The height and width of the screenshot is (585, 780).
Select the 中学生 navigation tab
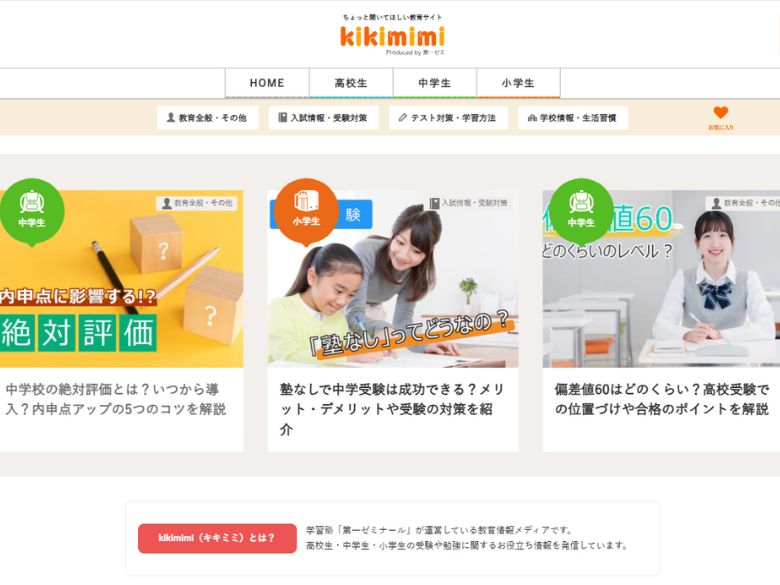pos(435,83)
